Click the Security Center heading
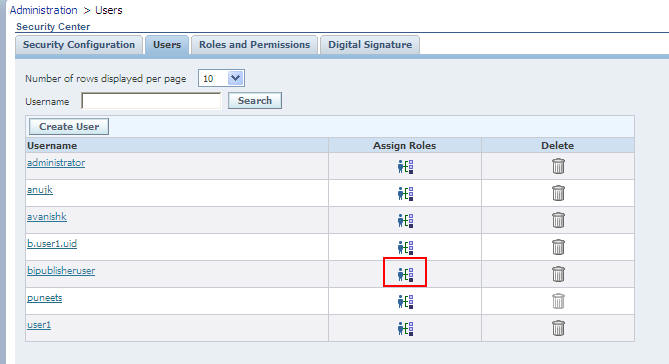669x364 pixels. point(53,27)
